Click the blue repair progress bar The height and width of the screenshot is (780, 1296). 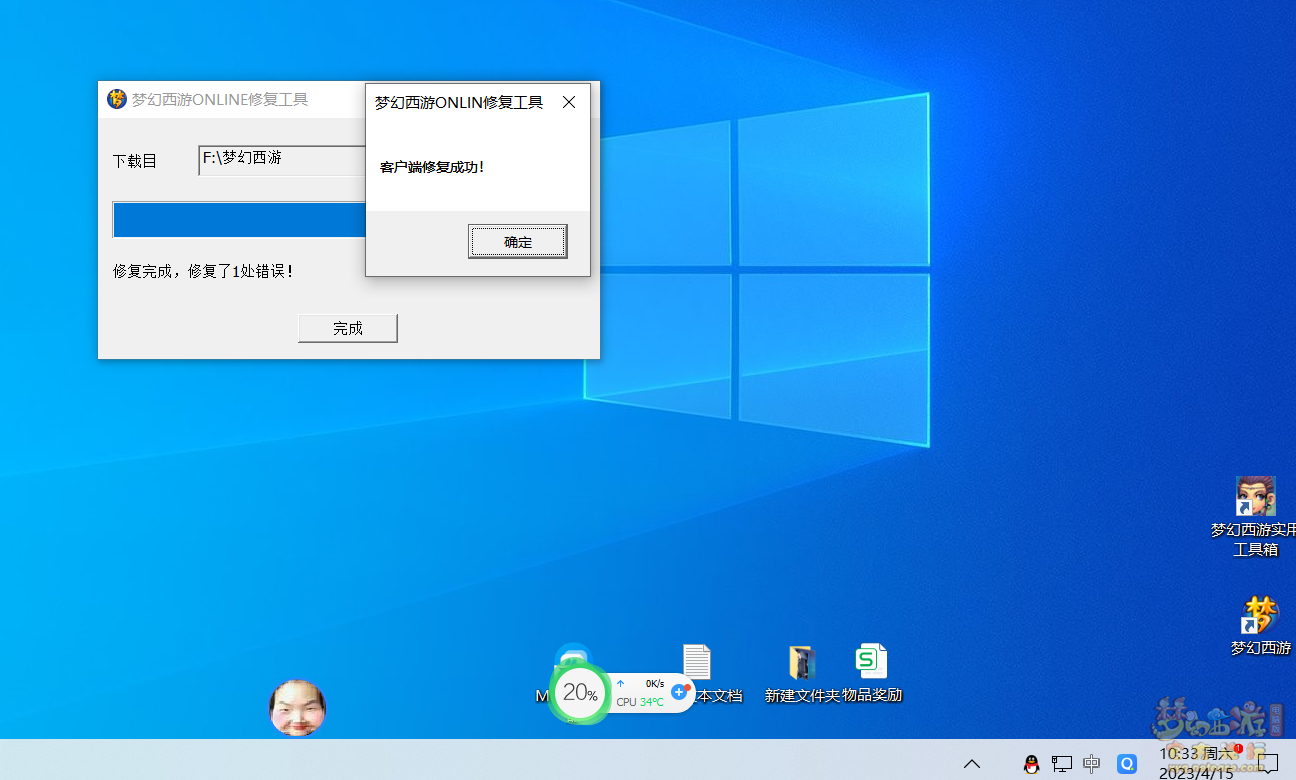pos(240,220)
